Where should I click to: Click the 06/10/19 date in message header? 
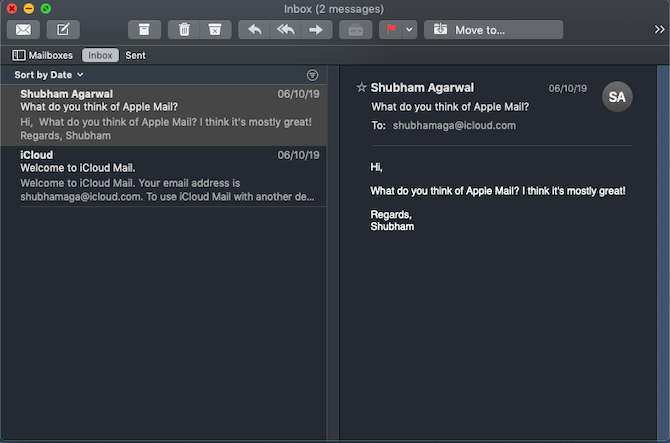(567, 88)
